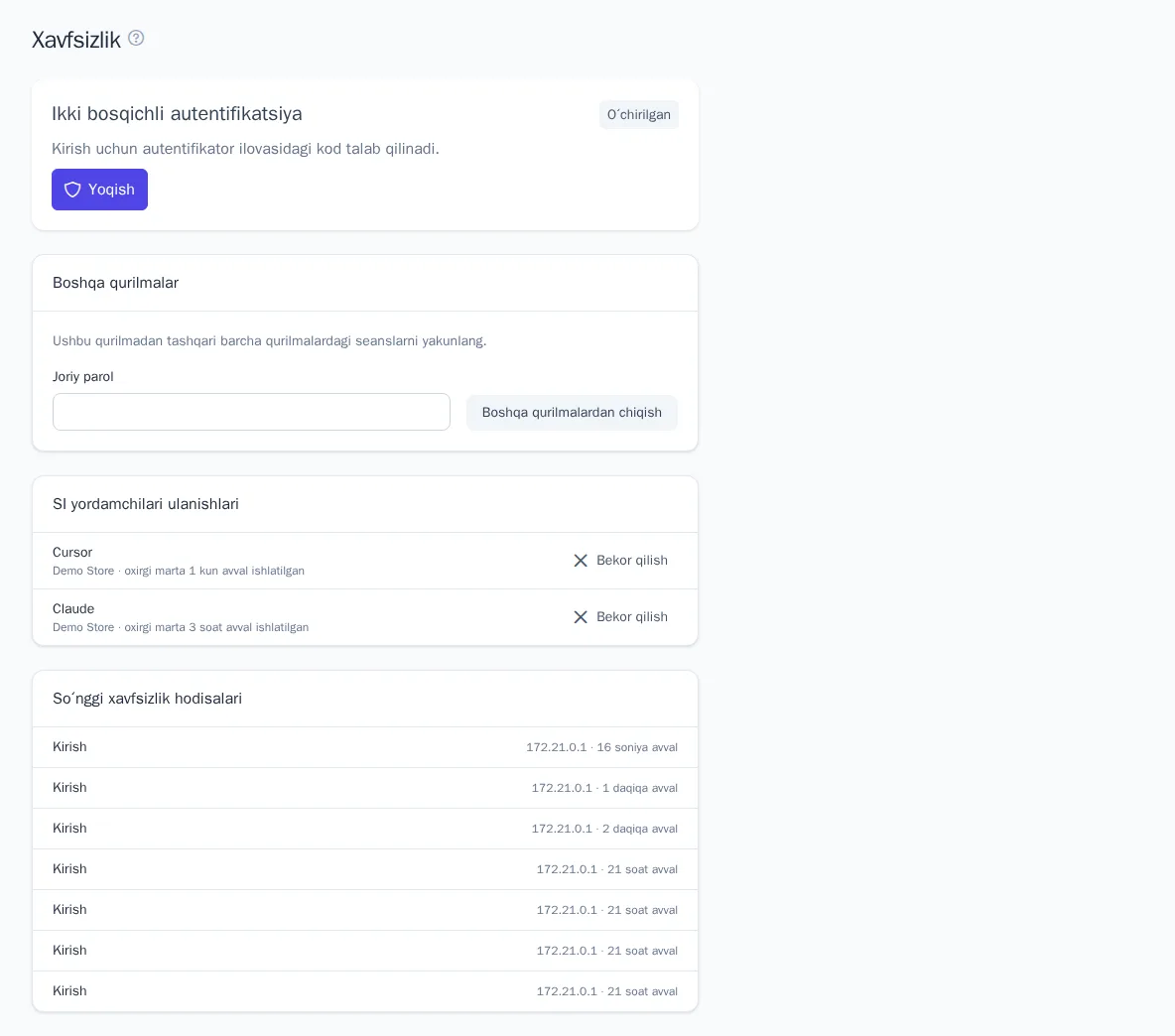Select the Xavfsizlik page title

pyautogui.click(x=75, y=40)
